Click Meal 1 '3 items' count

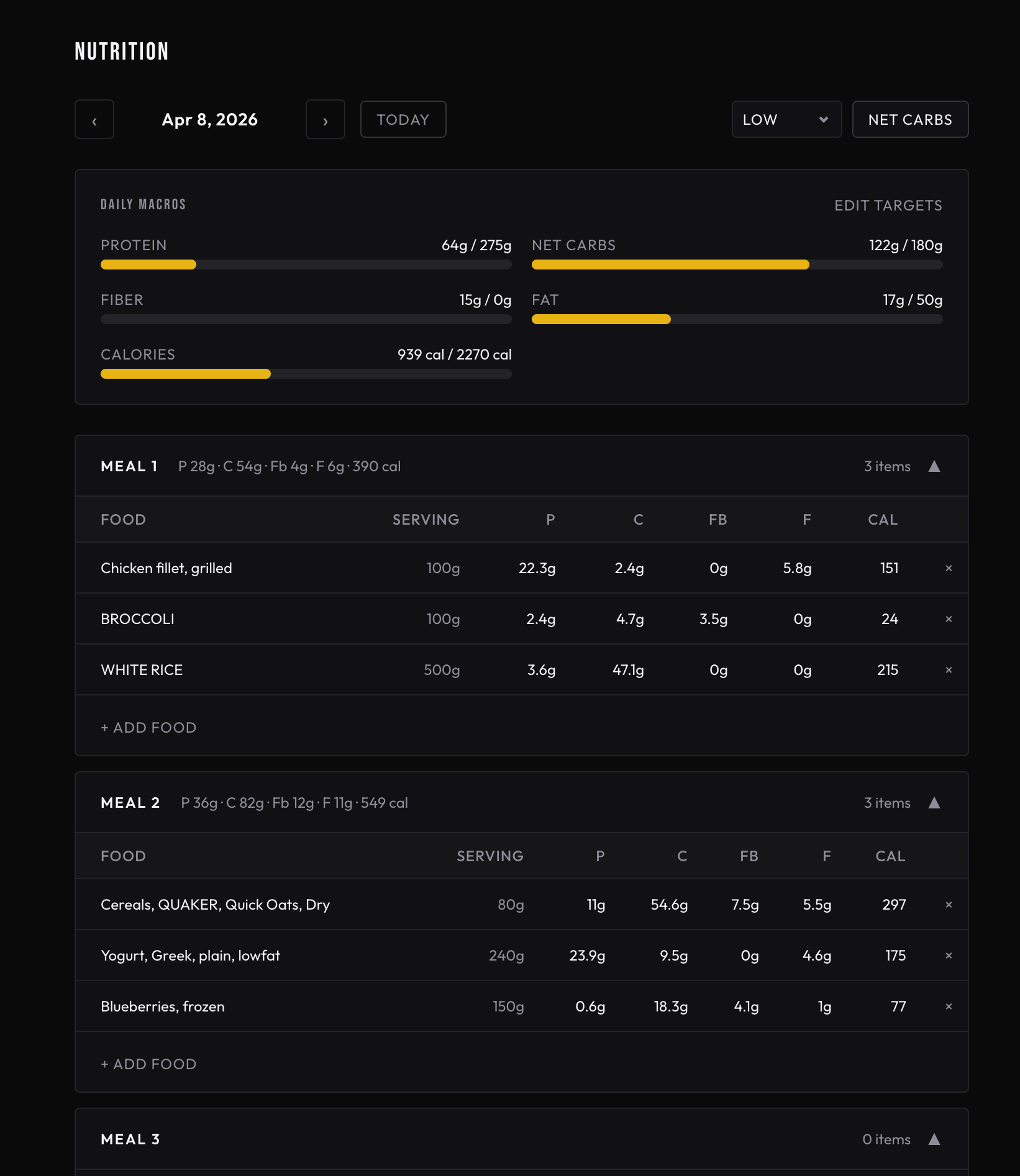click(887, 466)
